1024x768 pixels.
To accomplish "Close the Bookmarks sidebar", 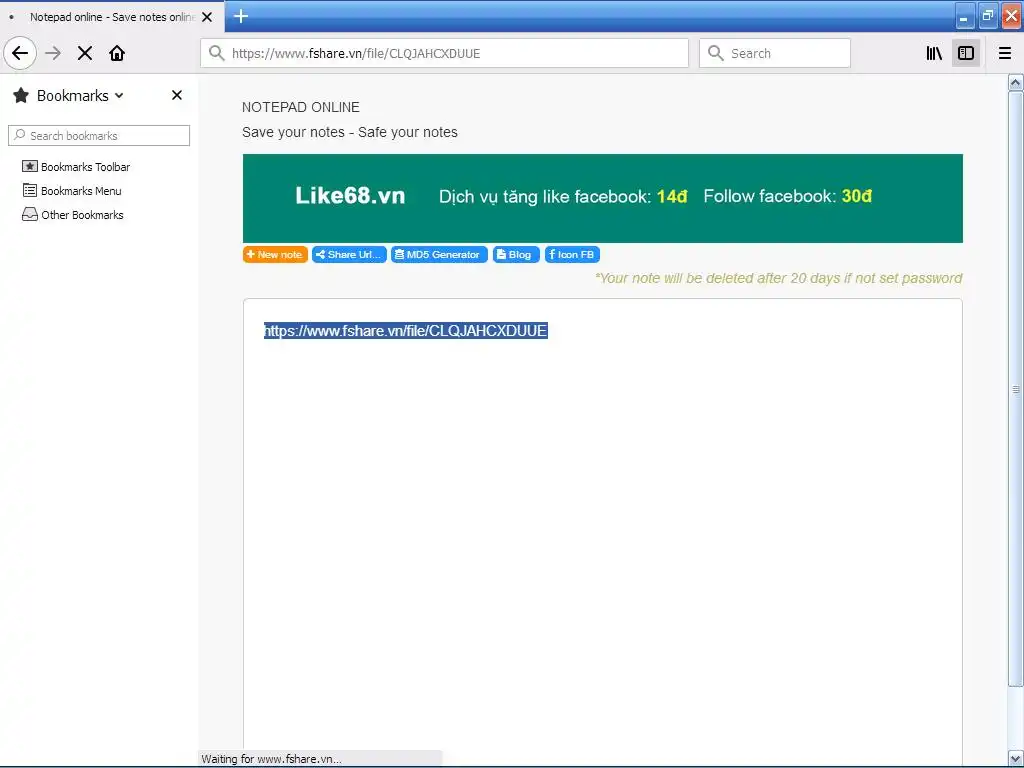I will 176,95.
